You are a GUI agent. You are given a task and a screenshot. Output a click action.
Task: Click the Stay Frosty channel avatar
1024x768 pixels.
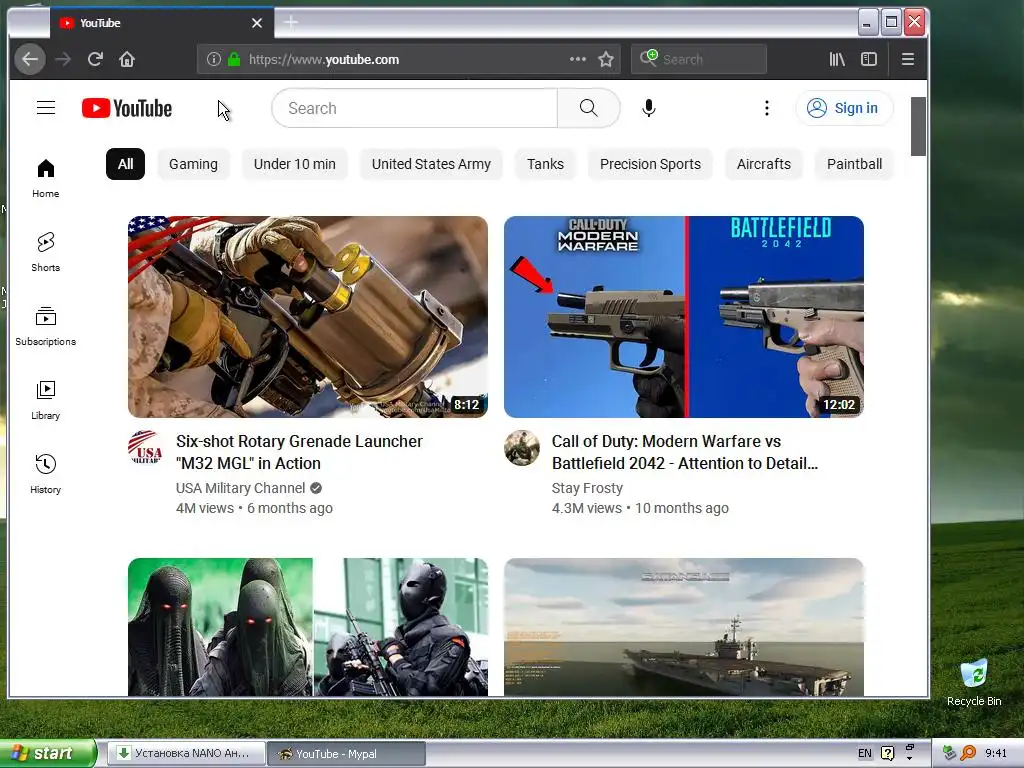(x=522, y=447)
